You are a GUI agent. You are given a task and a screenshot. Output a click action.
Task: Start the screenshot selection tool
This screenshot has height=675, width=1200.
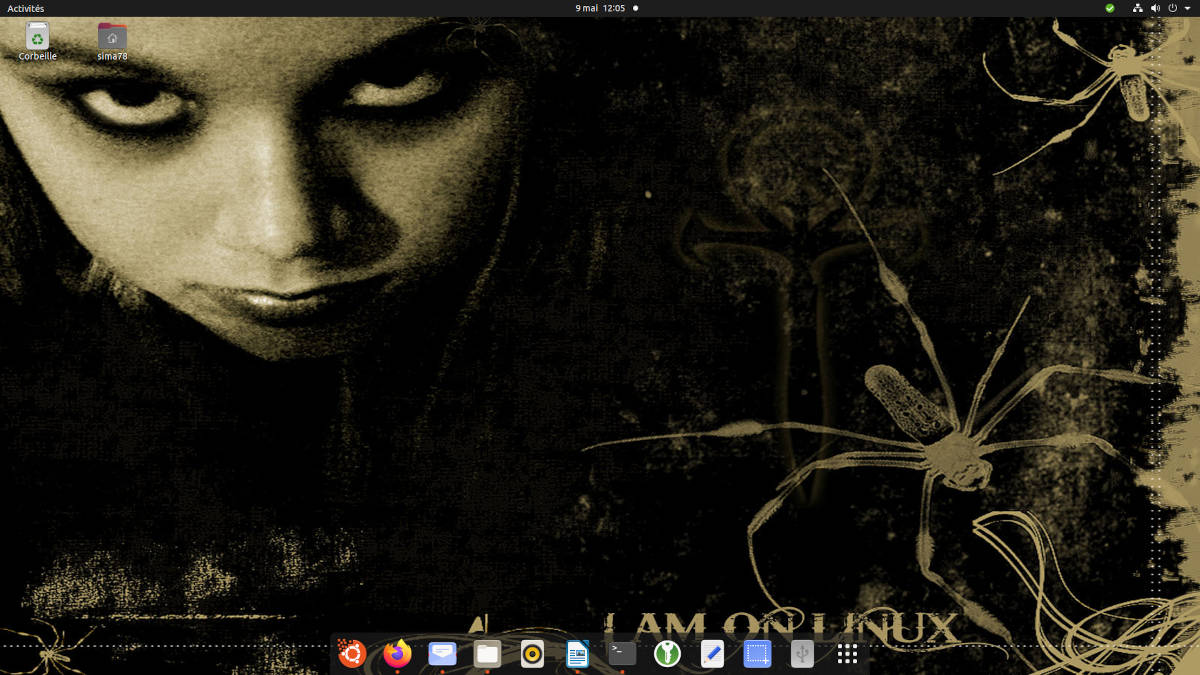tap(757, 654)
